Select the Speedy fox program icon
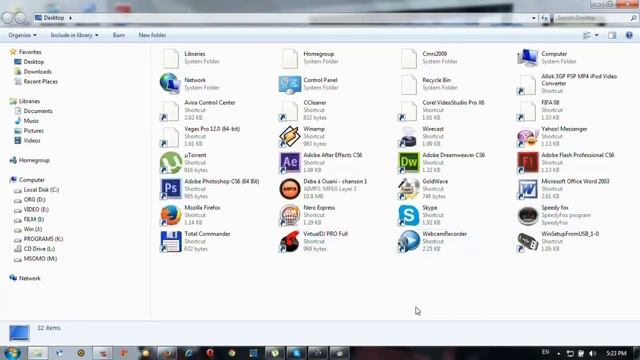The width and height of the screenshot is (640, 360). (527, 216)
